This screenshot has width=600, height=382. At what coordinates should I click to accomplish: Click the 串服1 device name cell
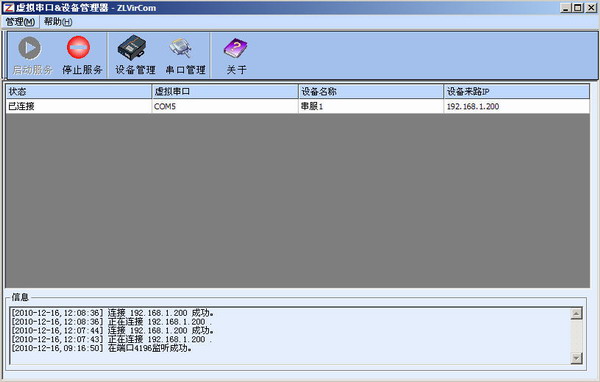(312, 106)
